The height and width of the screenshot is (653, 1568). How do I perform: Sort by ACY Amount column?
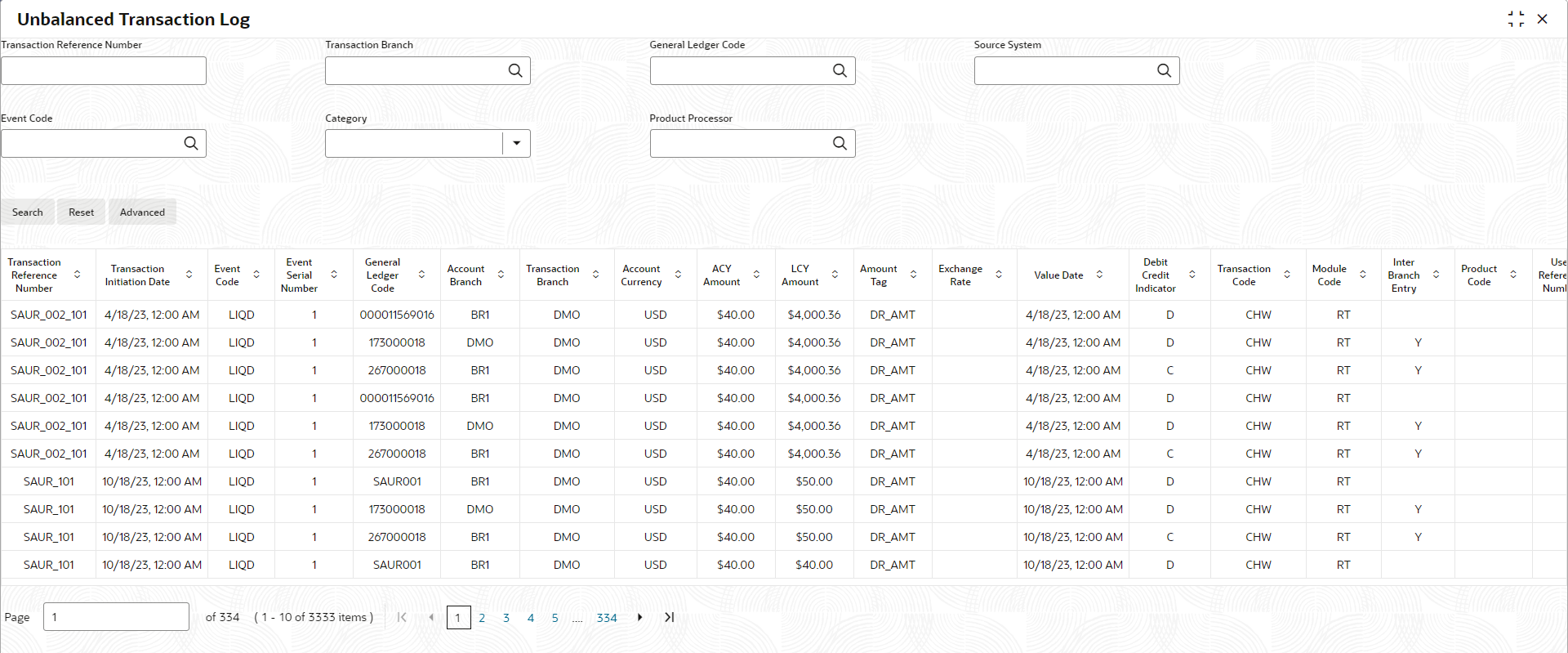756,275
